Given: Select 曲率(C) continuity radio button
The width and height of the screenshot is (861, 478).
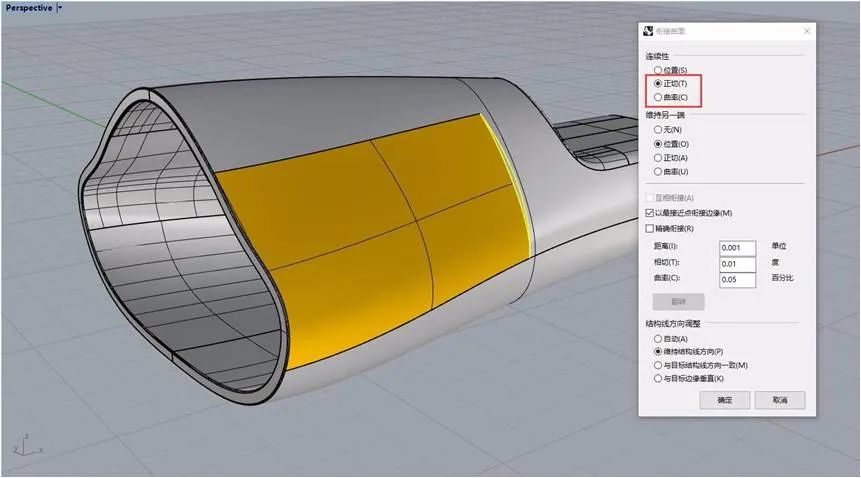Looking at the screenshot, I should [657, 98].
